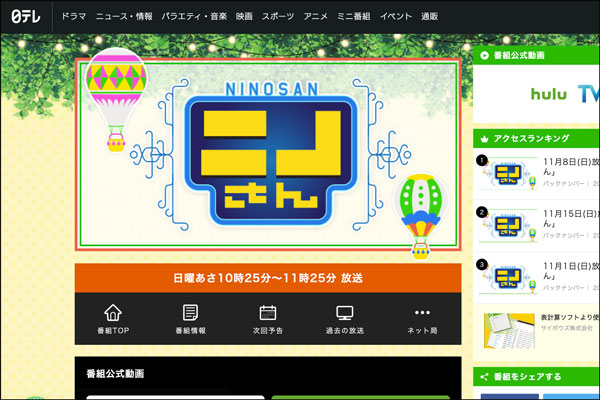
Task: Open rank 1 11月8日 episode thumbnail
Action: [513, 173]
